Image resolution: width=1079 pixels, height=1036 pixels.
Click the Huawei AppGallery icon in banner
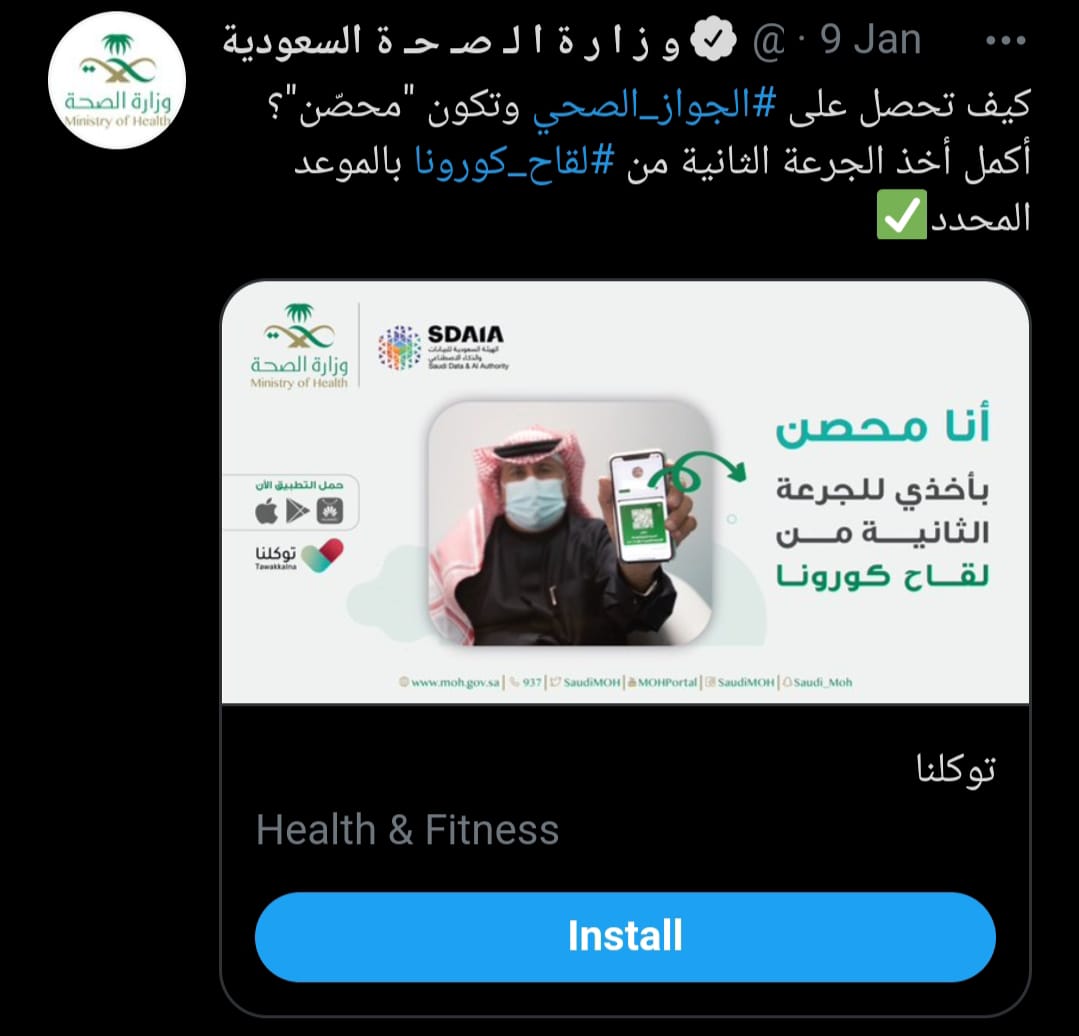click(330, 511)
